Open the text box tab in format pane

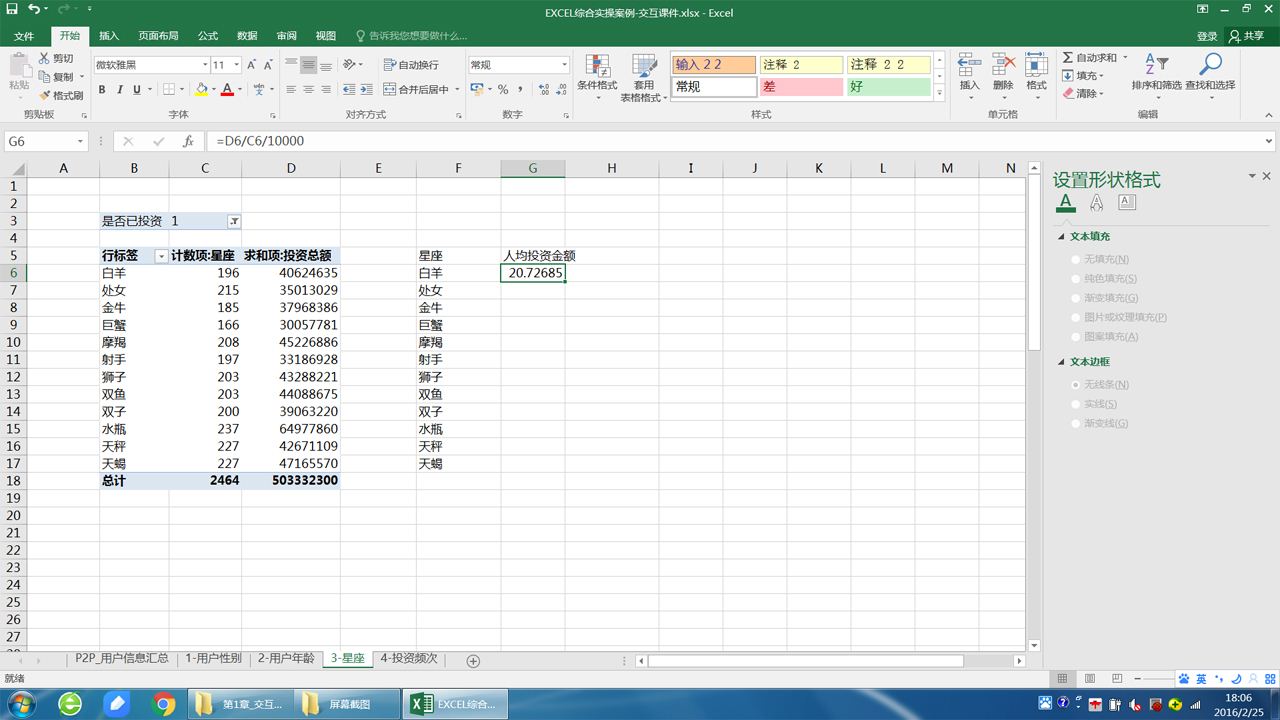pyautogui.click(x=1127, y=203)
